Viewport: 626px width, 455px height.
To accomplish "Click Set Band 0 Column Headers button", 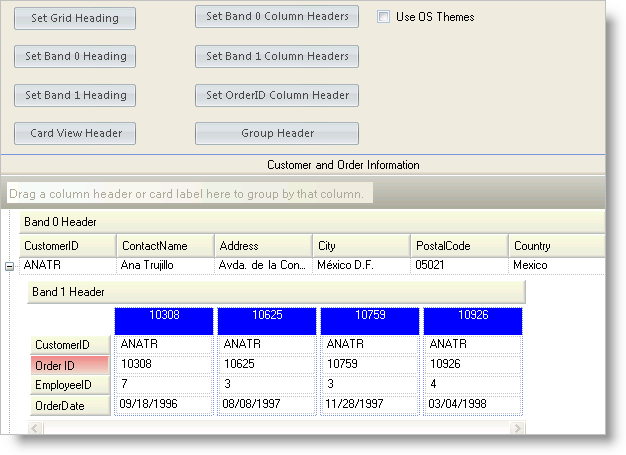I will tap(277, 17).
